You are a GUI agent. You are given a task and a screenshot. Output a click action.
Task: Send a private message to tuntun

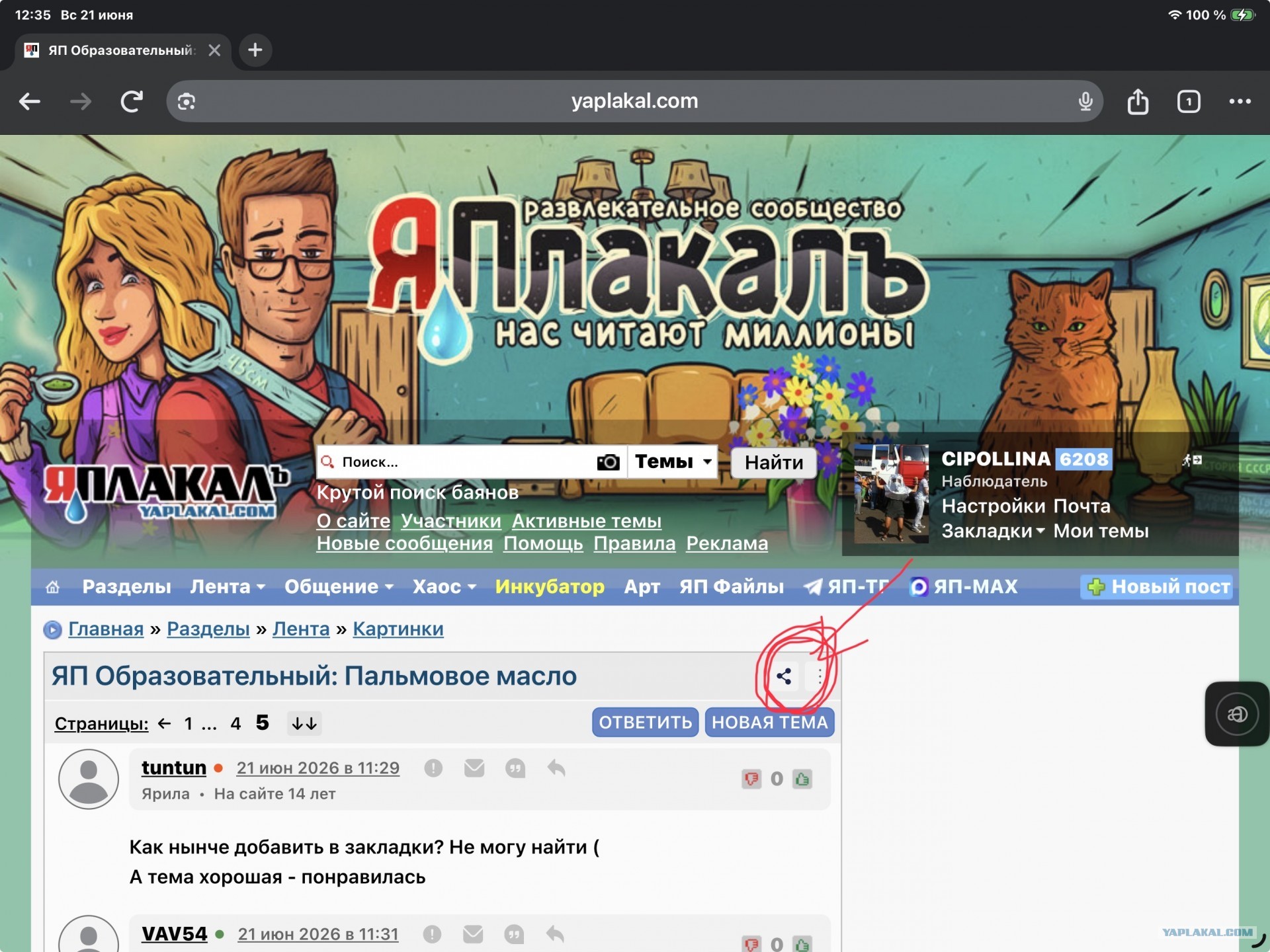coord(474,768)
